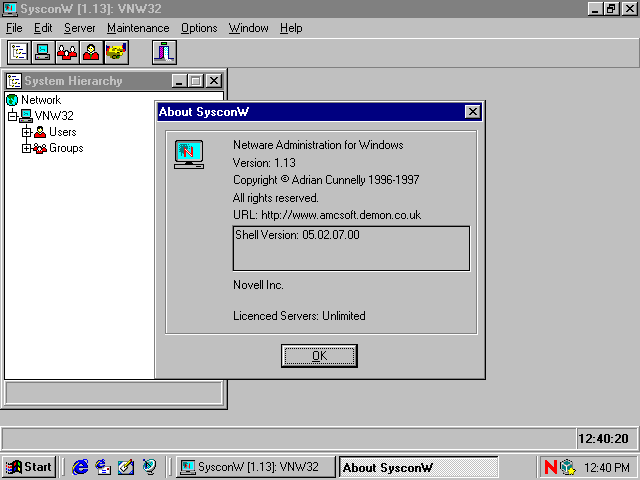The height and width of the screenshot is (480, 640).
Task: Click the SysconW computer icon in About dialog
Action: [x=189, y=154]
